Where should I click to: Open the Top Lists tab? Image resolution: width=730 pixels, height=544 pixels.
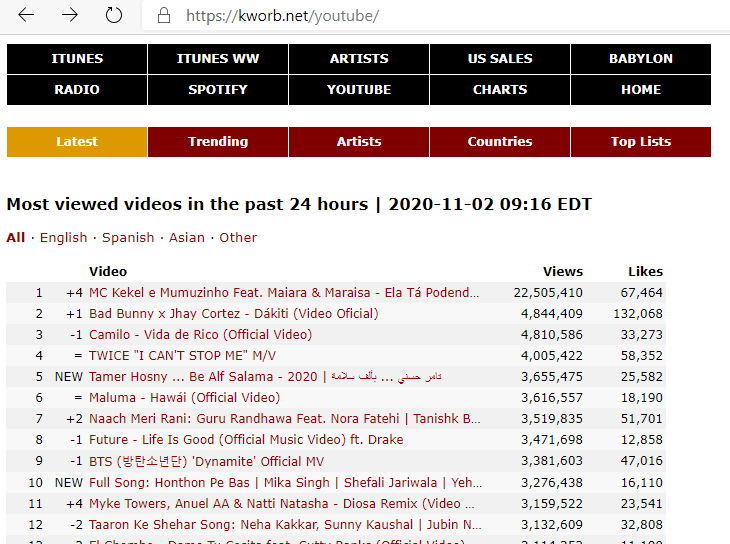tap(641, 142)
